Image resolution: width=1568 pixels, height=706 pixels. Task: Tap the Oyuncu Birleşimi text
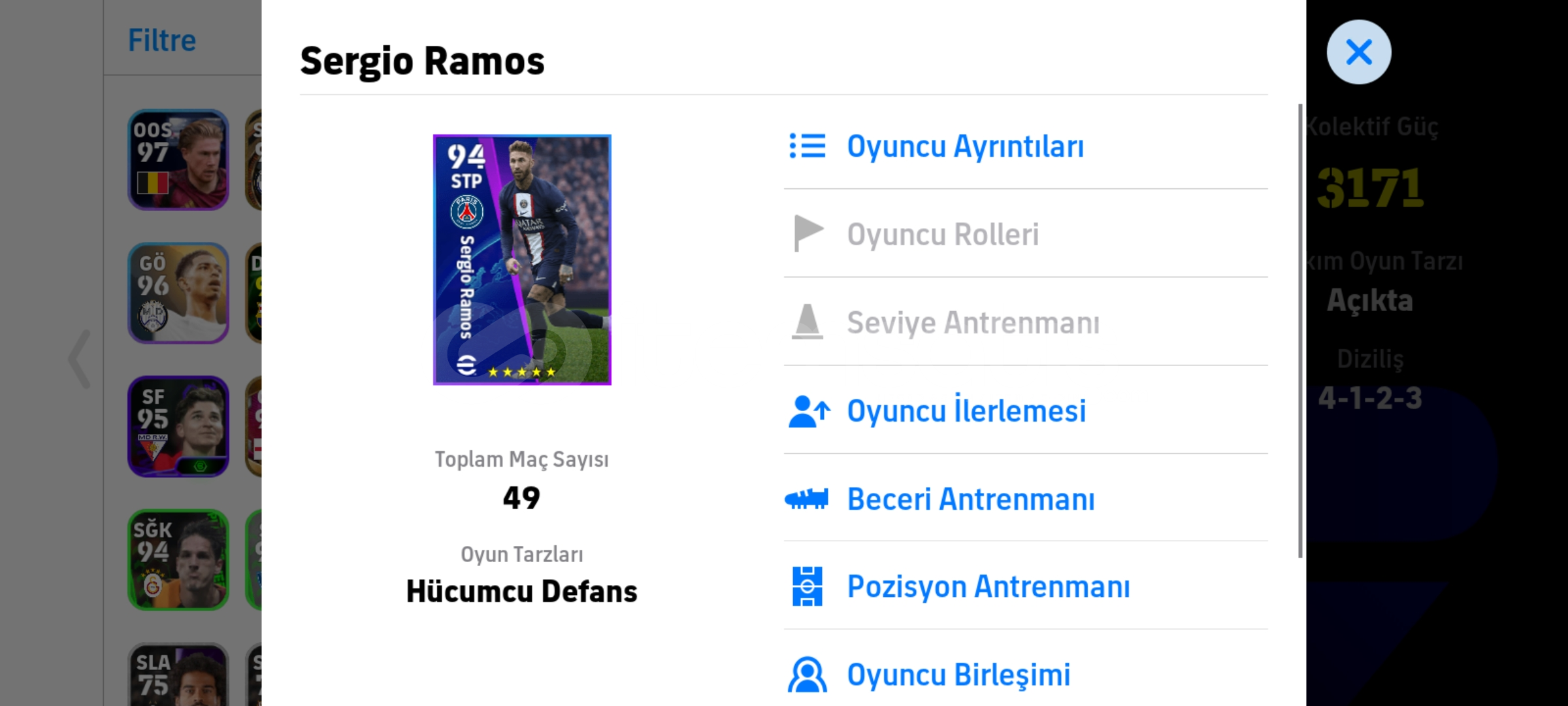958,675
